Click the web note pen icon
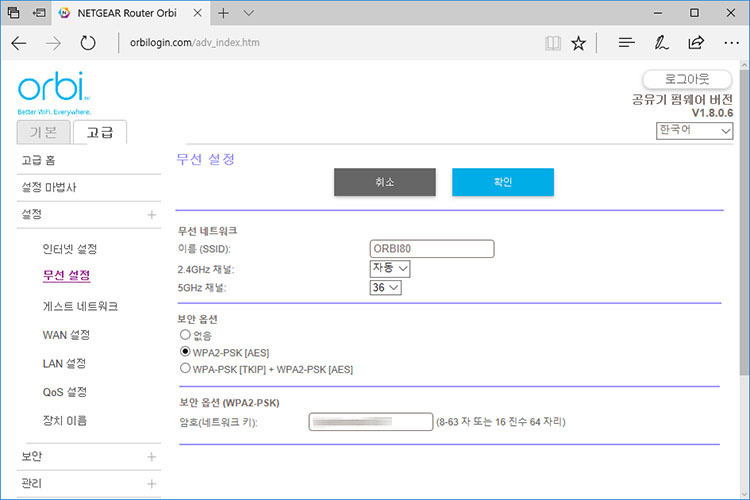 661,43
